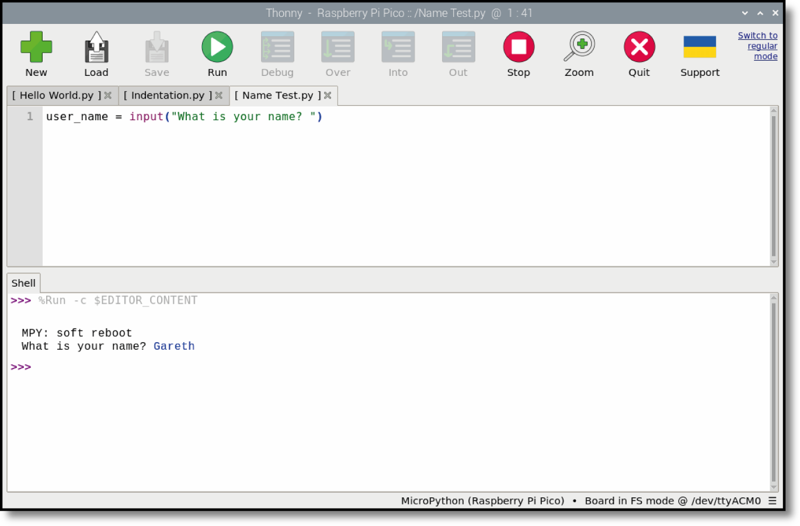Click the greyed Save toolbar icon
Viewport: 800px width, 526px height.
(x=157, y=47)
